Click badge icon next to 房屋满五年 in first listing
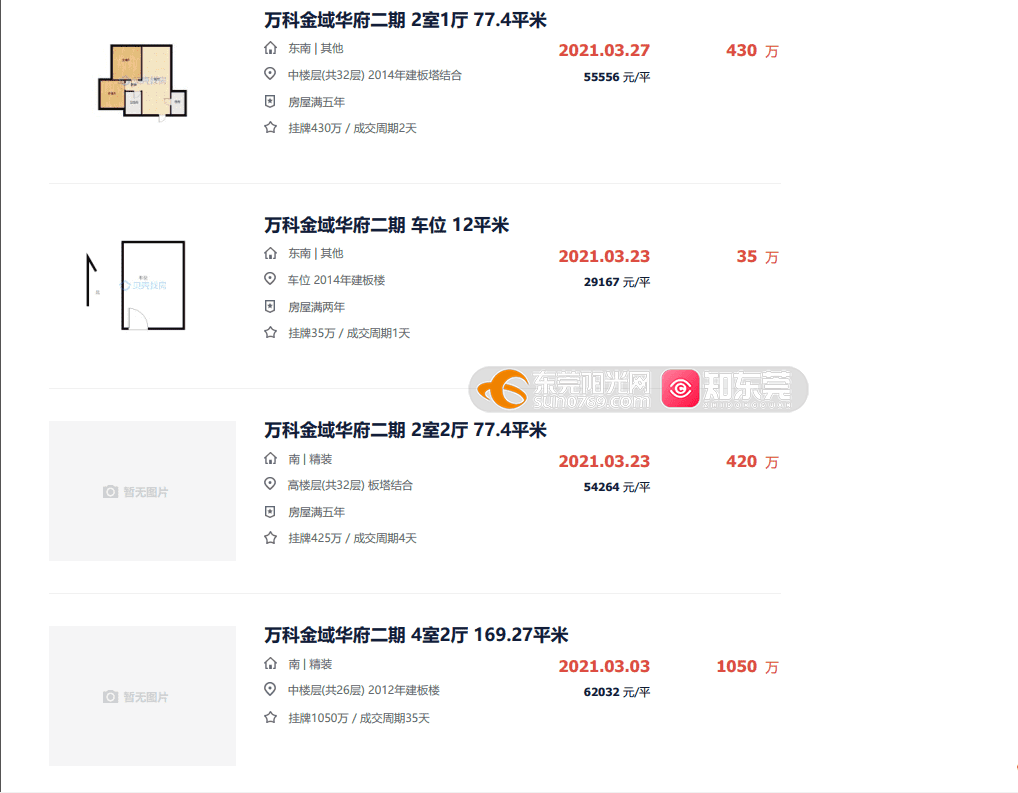1018x793 pixels. [x=271, y=101]
